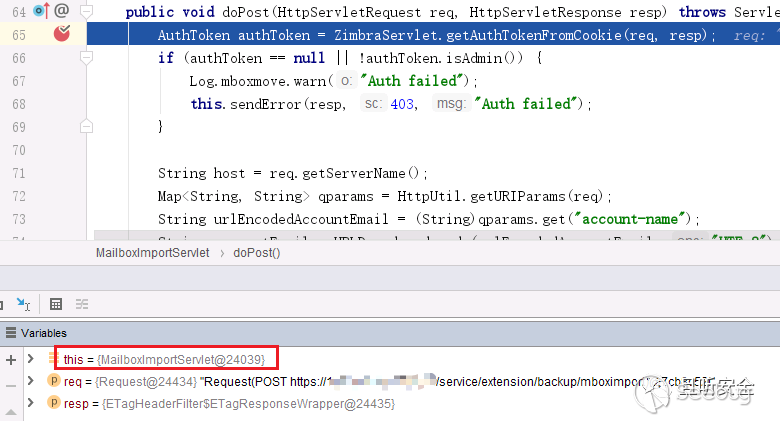Select the 'req = {Request@24434}' variable row

pos(402,381)
